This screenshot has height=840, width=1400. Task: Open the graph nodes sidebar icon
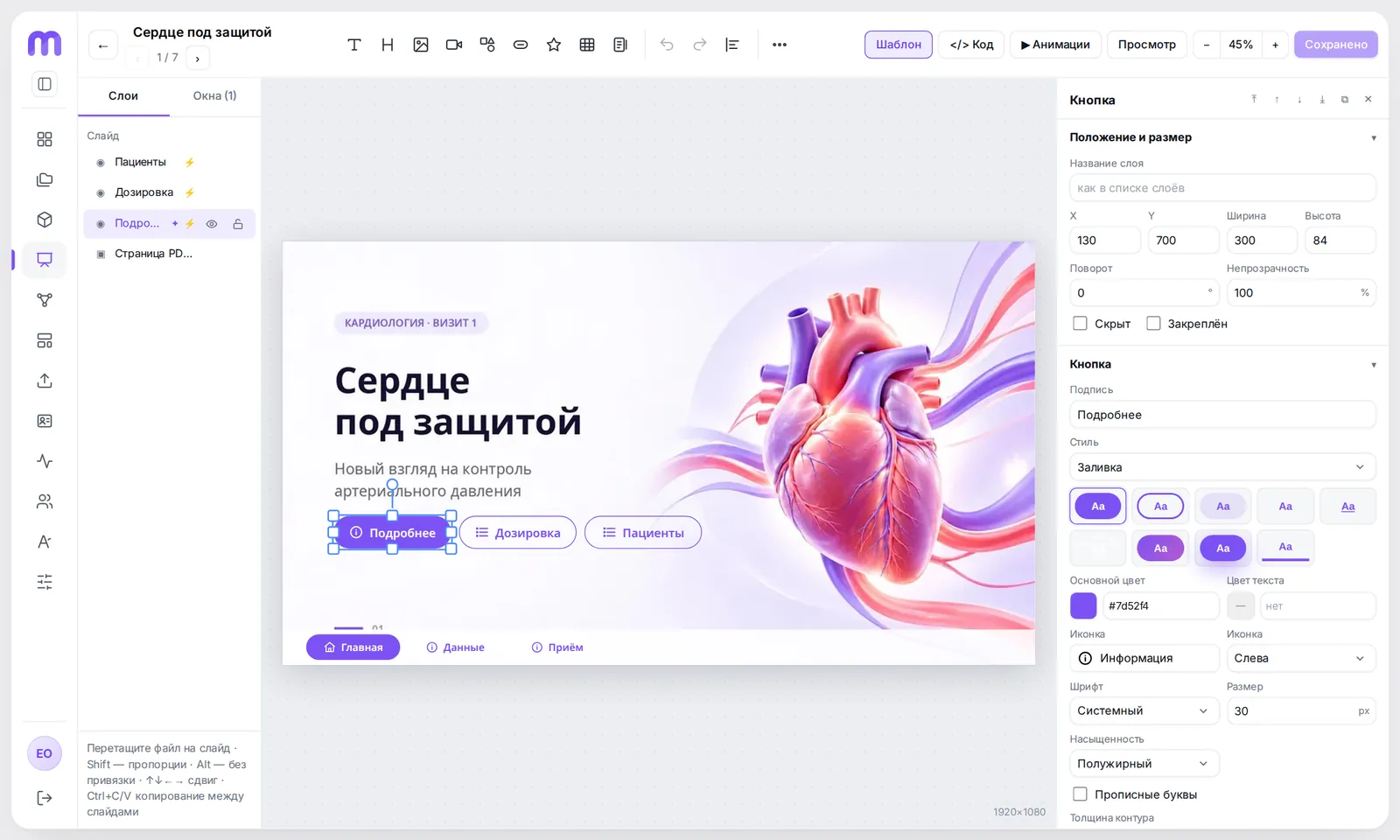point(45,300)
